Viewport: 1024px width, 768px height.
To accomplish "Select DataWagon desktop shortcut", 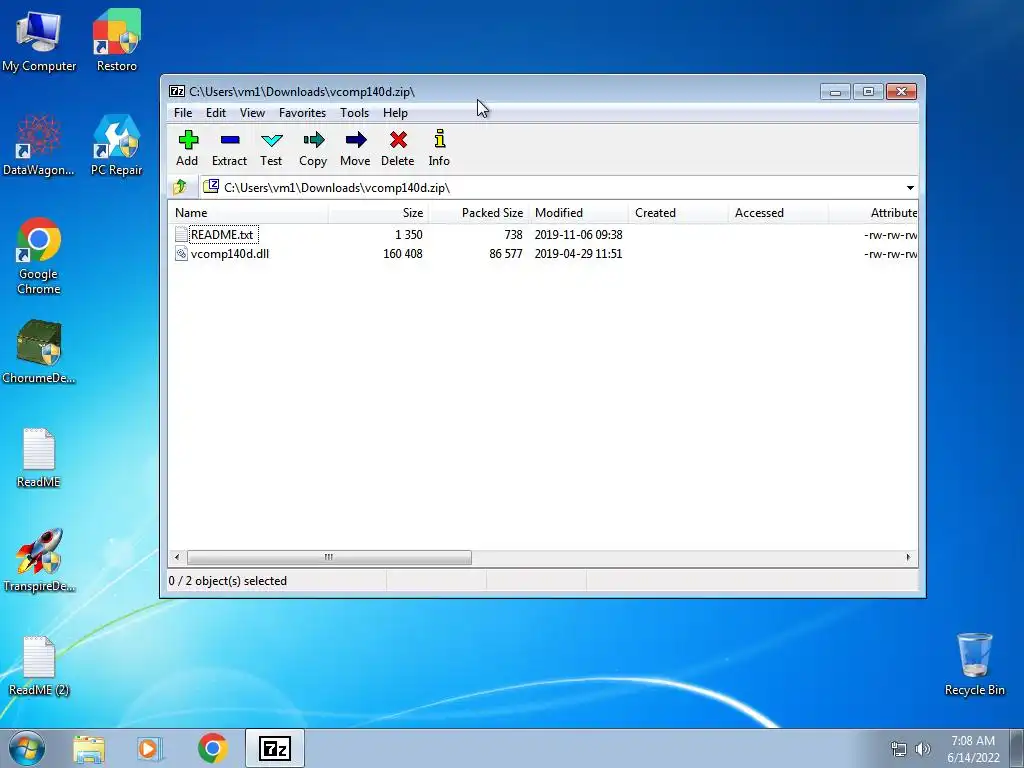I will pos(39,145).
